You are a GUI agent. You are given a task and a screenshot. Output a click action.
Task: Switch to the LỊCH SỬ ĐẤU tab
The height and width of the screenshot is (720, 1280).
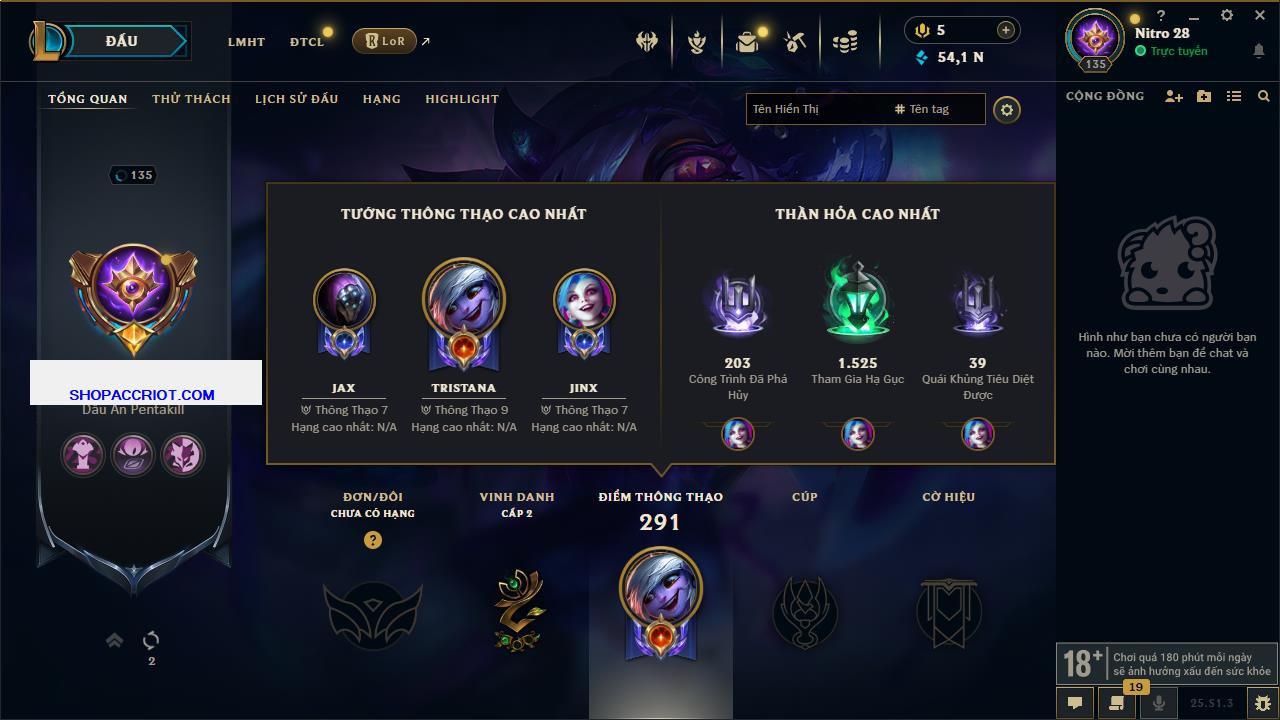(296, 99)
